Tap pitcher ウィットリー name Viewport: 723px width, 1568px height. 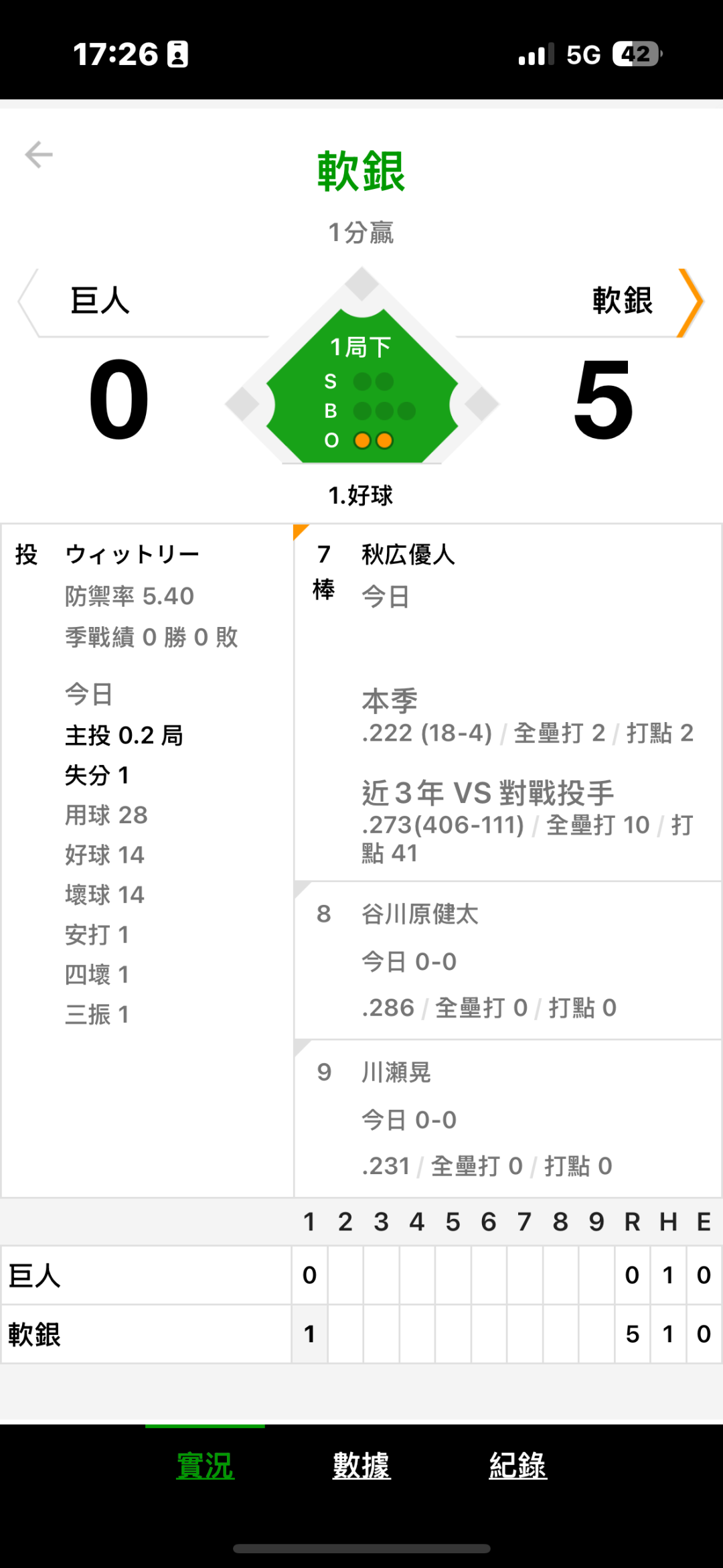(x=133, y=555)
